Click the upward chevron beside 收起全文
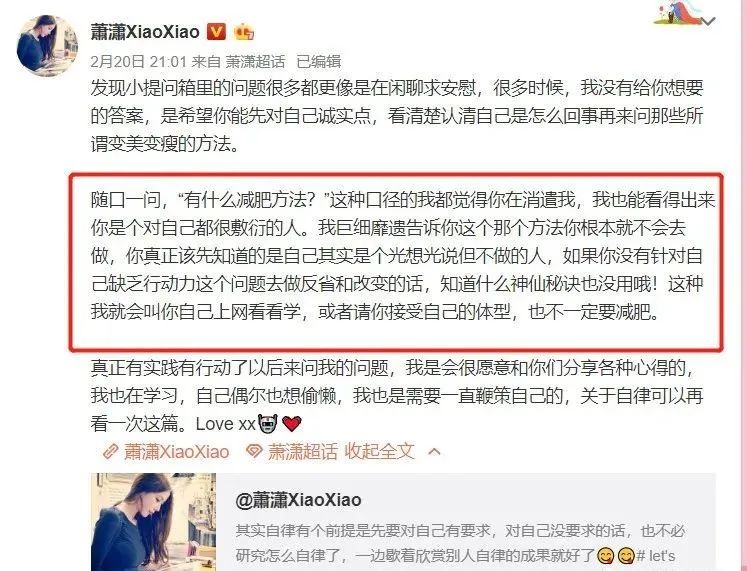 pyautogui.click(x=434, y=451)
